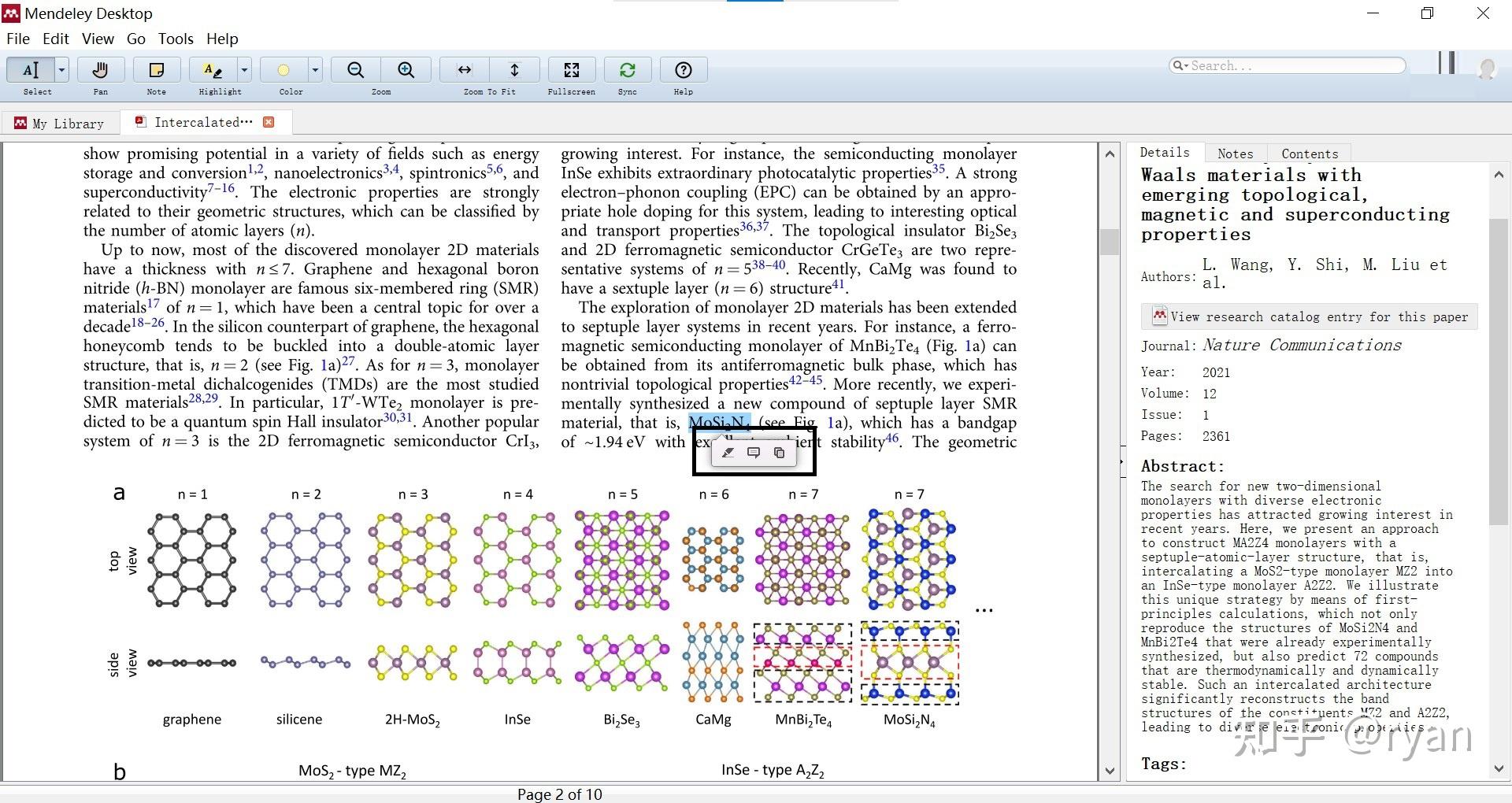Open the Select tool dropdown arrow
The height and width of the screenshot is (803, 1512).
click(x=61, y=70)
